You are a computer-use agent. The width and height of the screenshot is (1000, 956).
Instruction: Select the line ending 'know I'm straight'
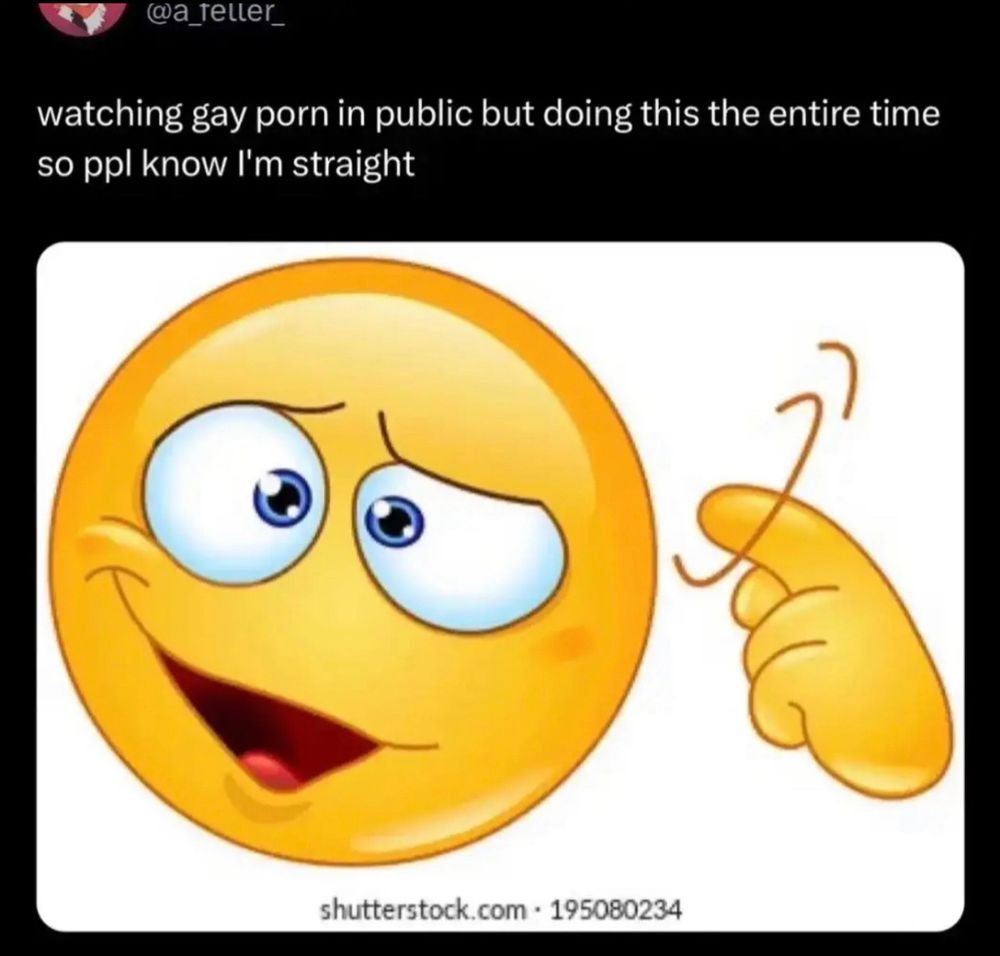click(226, 163)
